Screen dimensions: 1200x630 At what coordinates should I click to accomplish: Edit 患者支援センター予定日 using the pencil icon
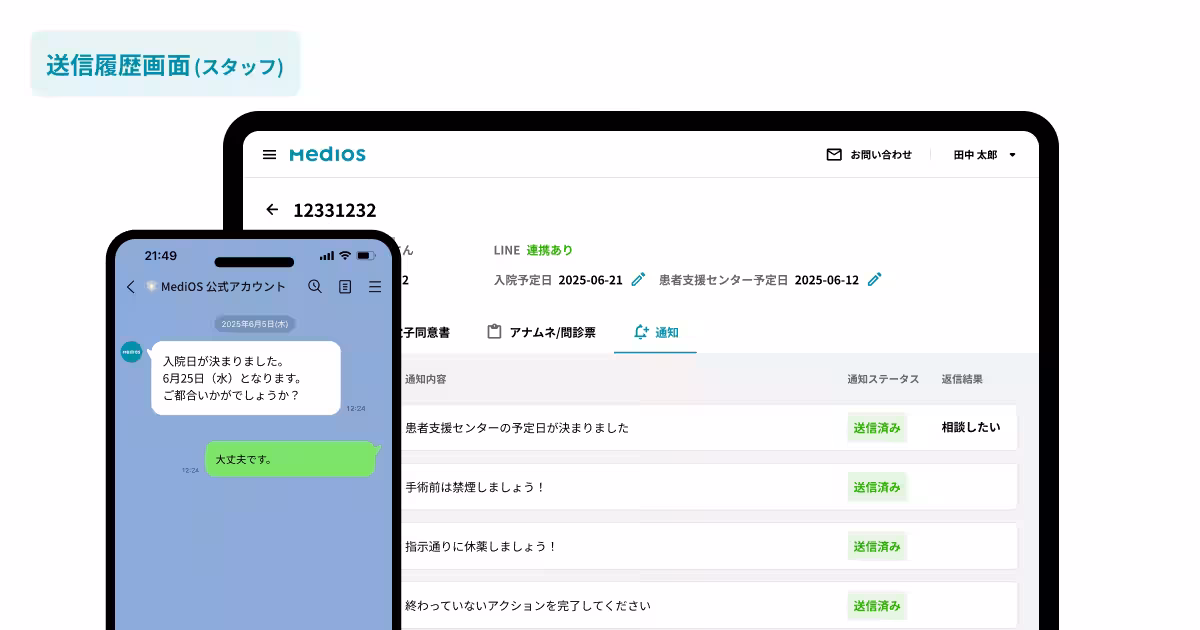tap(874, 280)
